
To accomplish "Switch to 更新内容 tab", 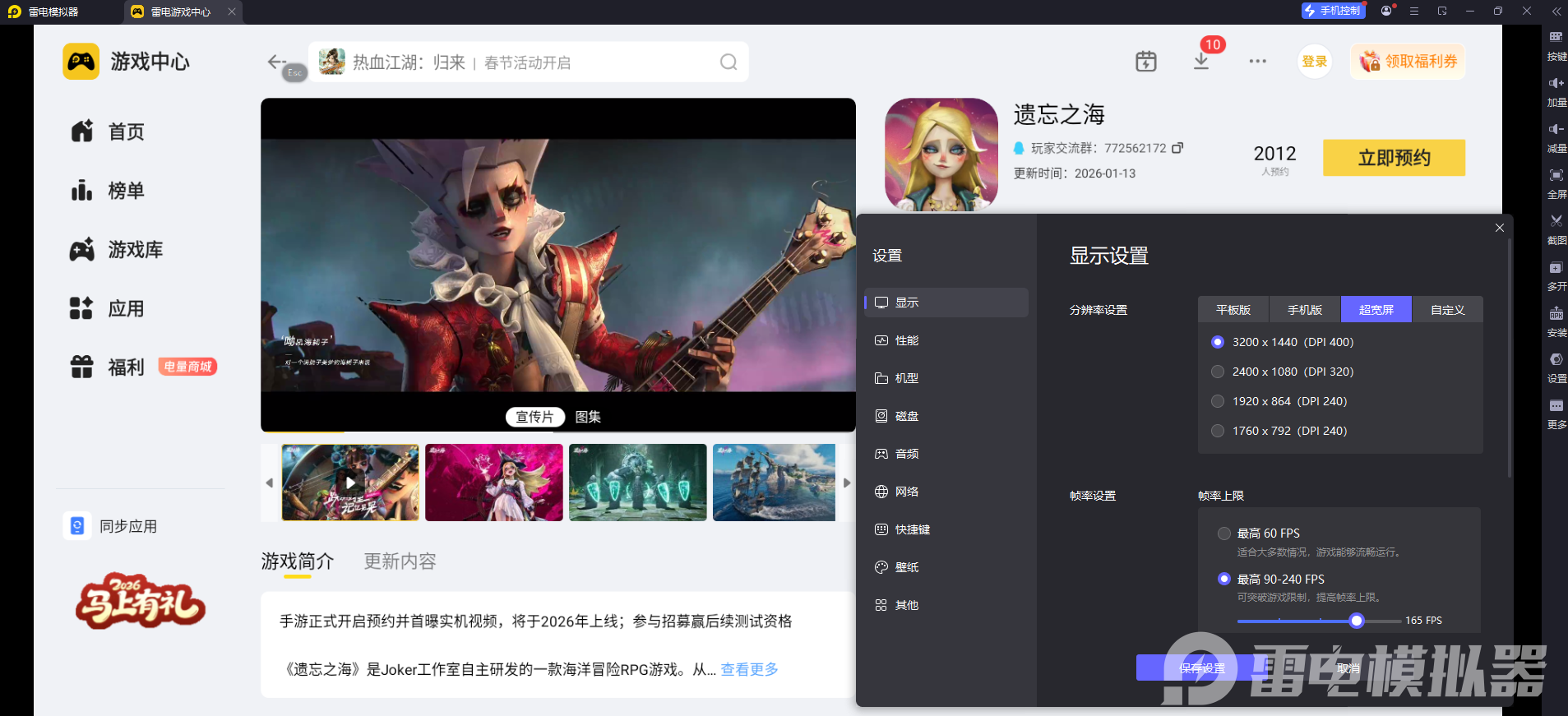I will point(400,561).
